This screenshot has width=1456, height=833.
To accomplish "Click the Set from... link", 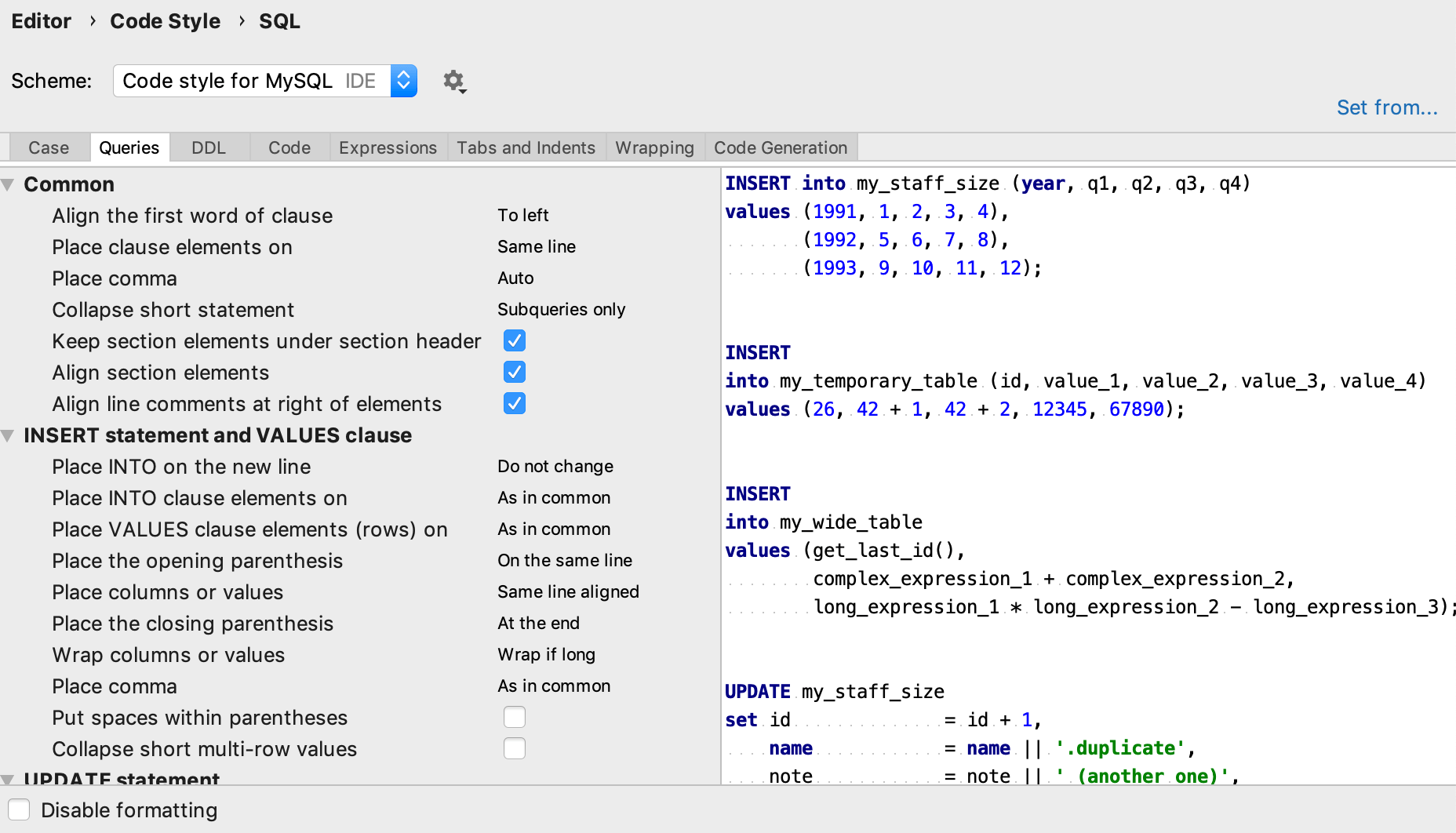I will (x=1386, y=107).
